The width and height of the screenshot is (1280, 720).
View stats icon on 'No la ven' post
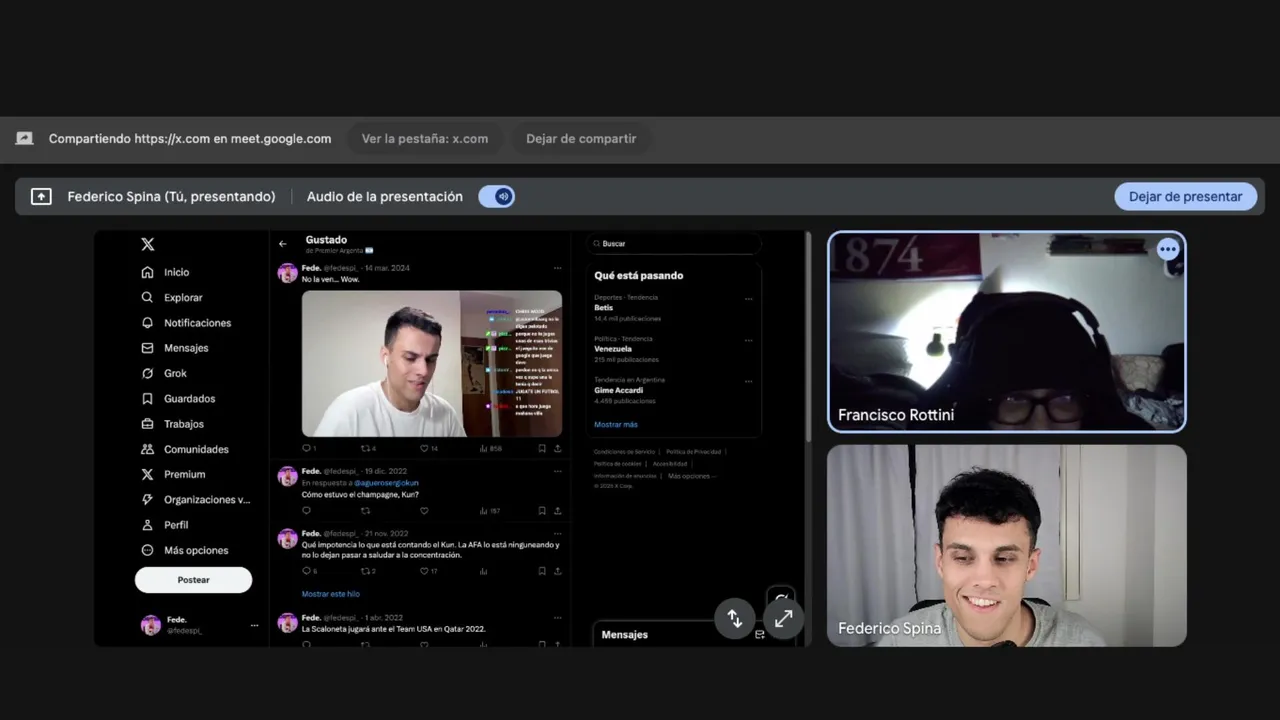click(x=483, y=448)
